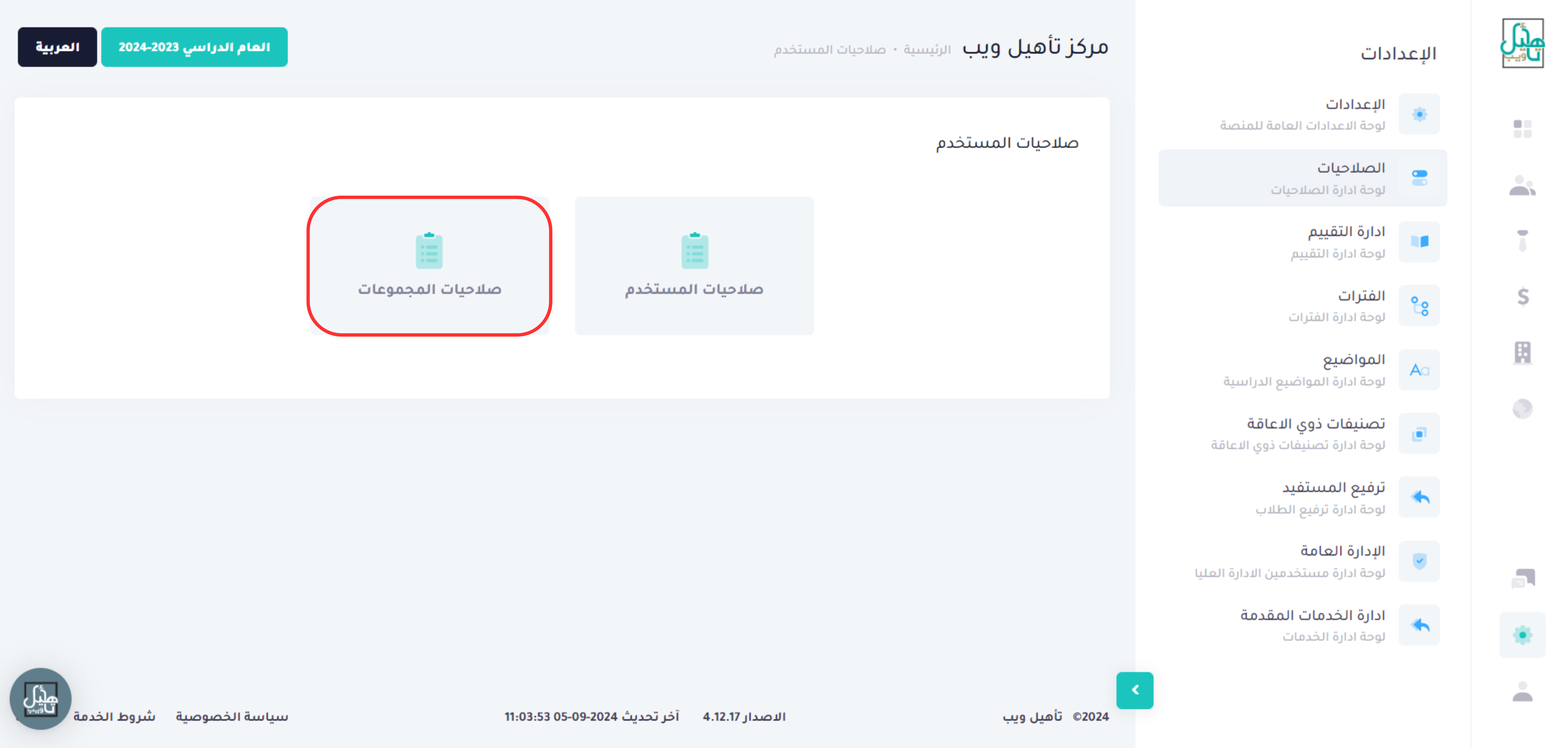Click the لوحة الاعدادات العامة للمنصة subtitle
This screenshot has width=1568, height=748.
coord(1302,125)
